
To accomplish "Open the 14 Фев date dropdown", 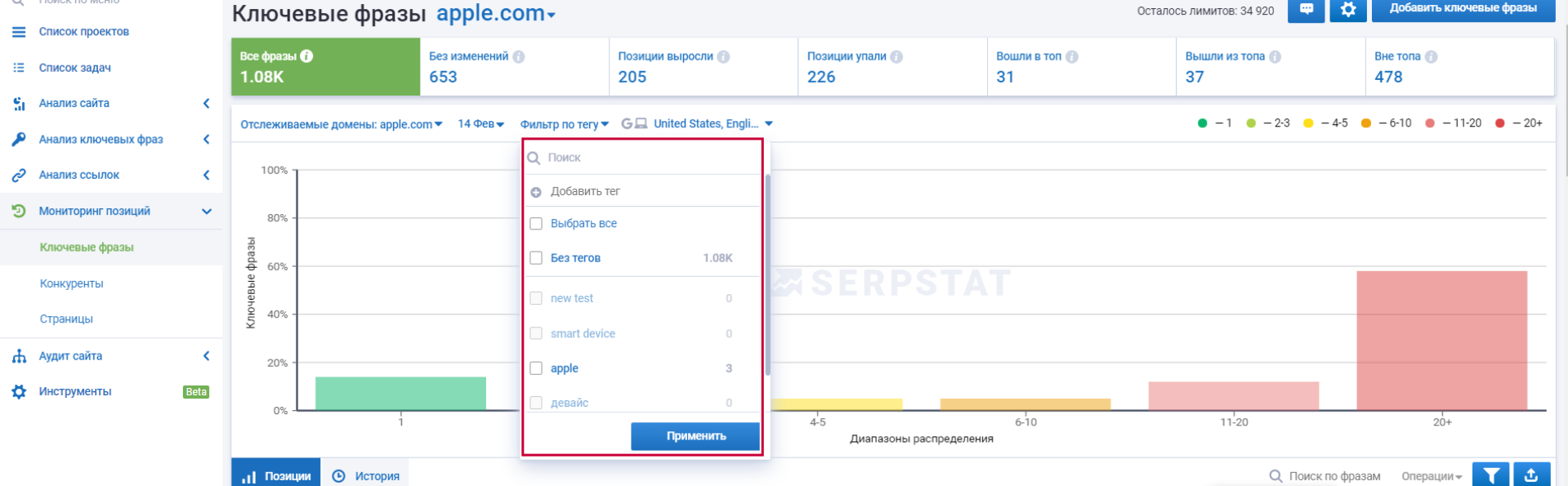I will 480,124.
